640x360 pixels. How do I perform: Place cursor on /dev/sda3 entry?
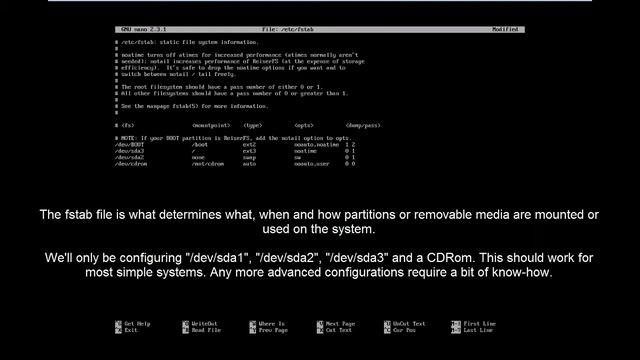[129, 151]
